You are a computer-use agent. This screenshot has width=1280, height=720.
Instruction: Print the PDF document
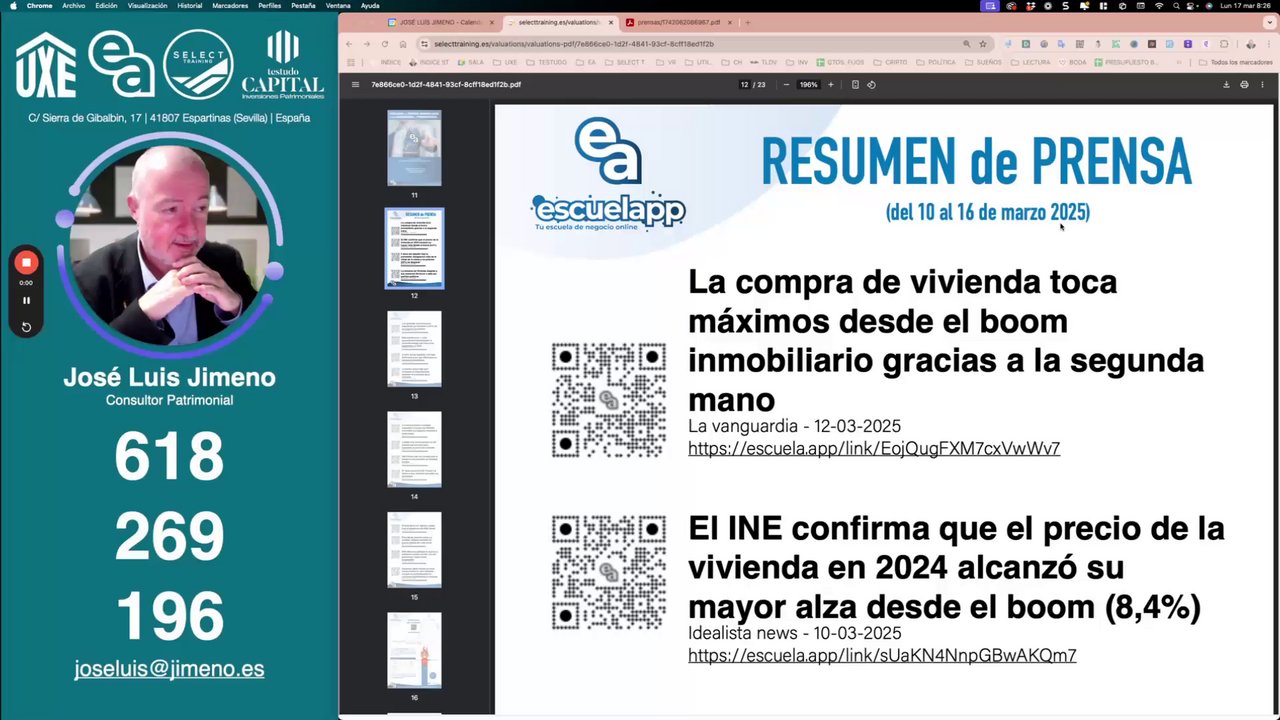point(1244,85)
